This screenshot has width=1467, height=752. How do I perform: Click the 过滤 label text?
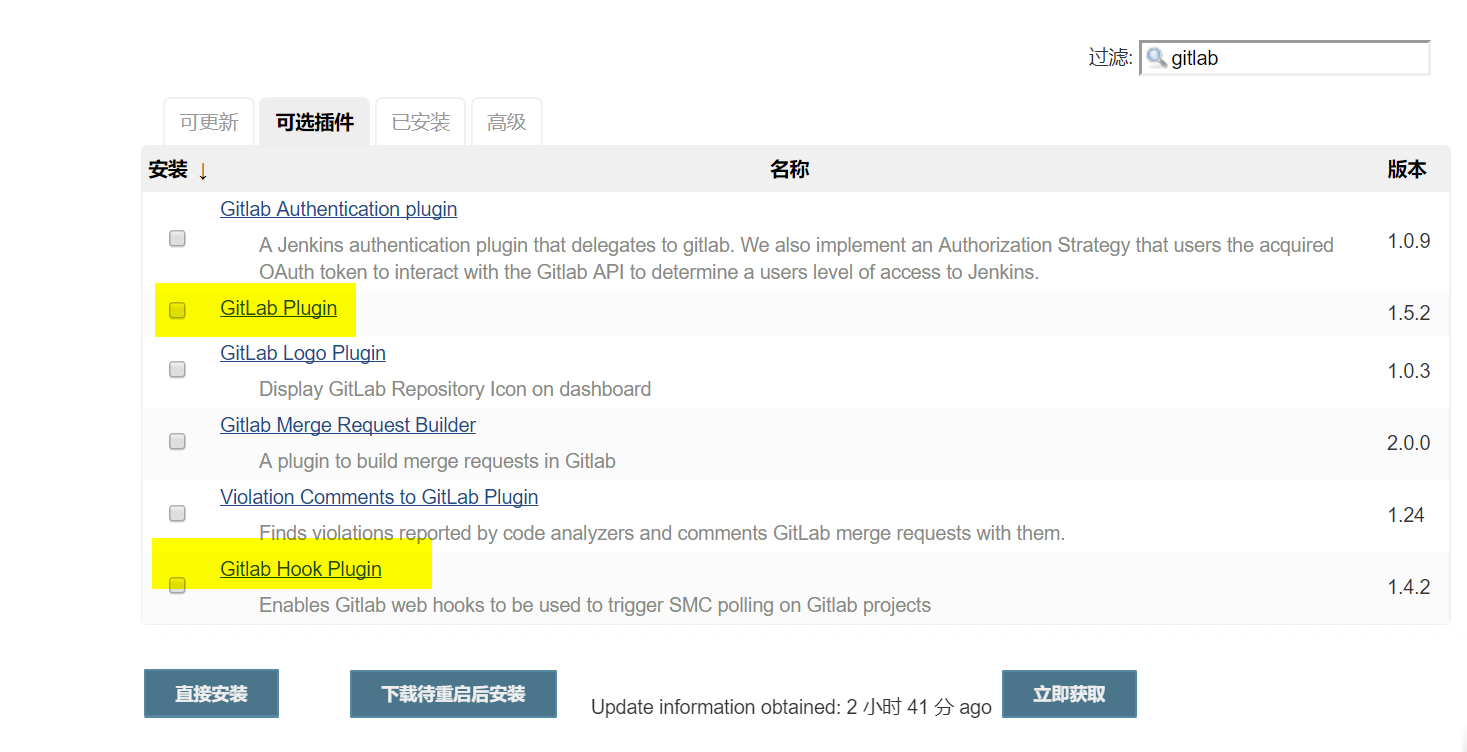click(1110, 58)
